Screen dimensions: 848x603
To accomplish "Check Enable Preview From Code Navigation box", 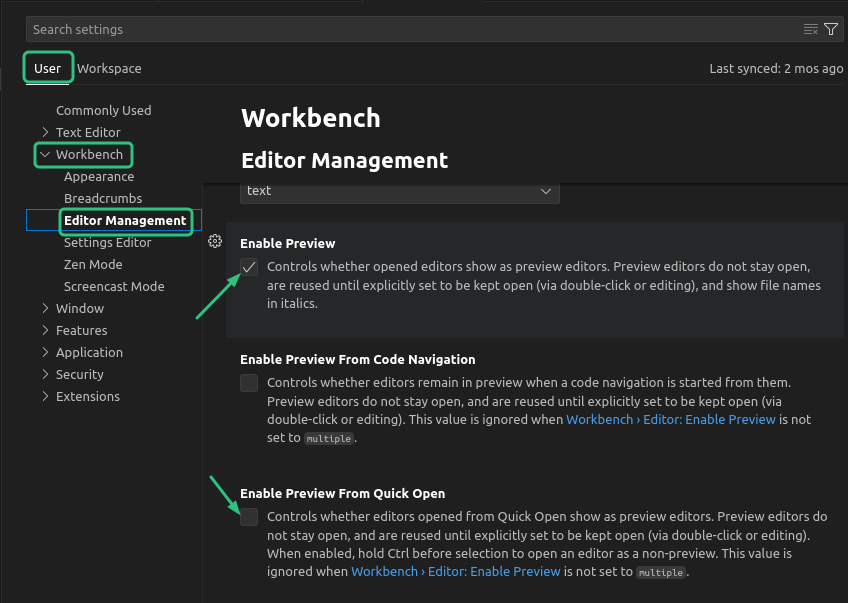I will tap(249, 383).
